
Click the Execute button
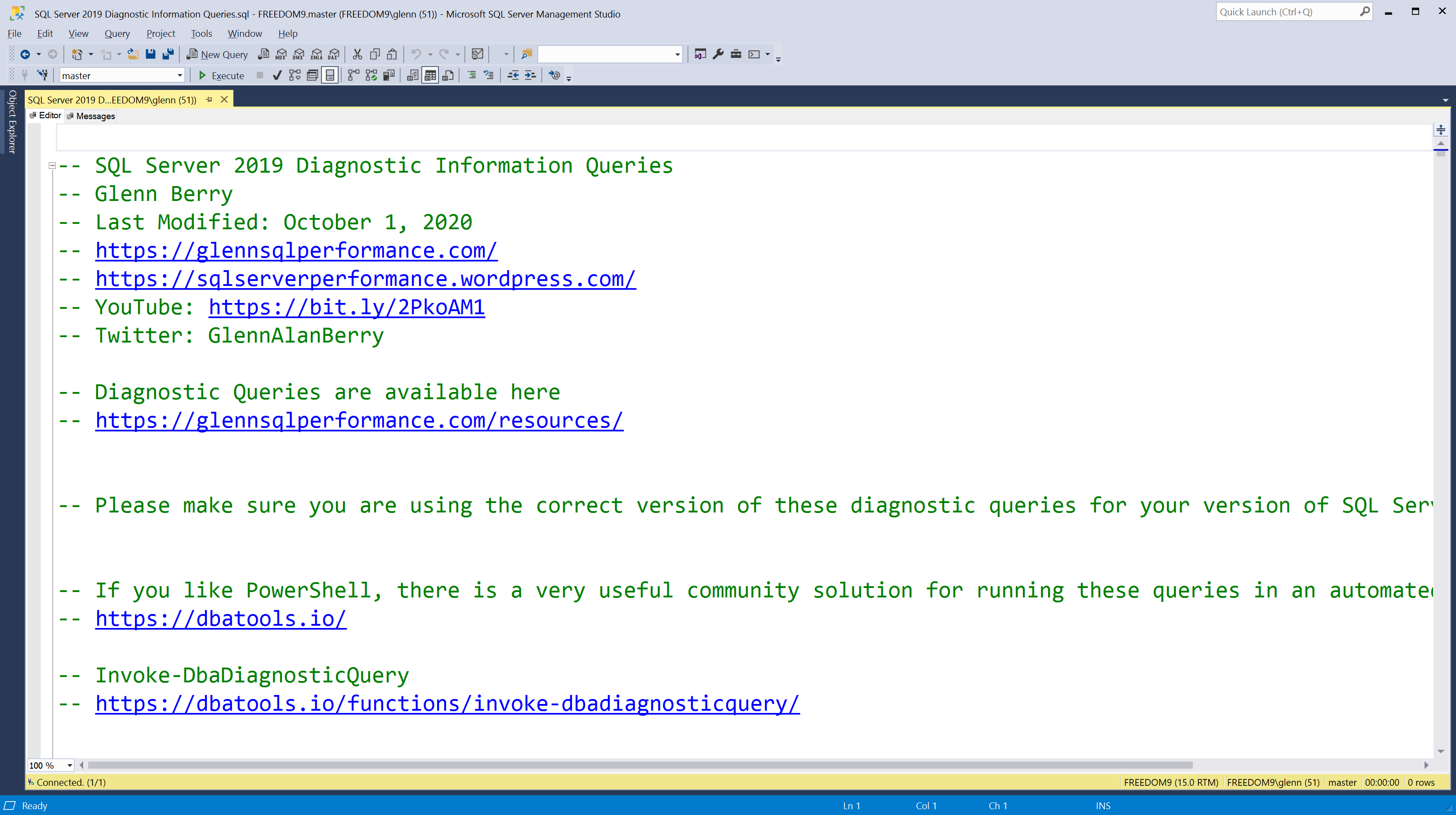(x=222, y=75)
